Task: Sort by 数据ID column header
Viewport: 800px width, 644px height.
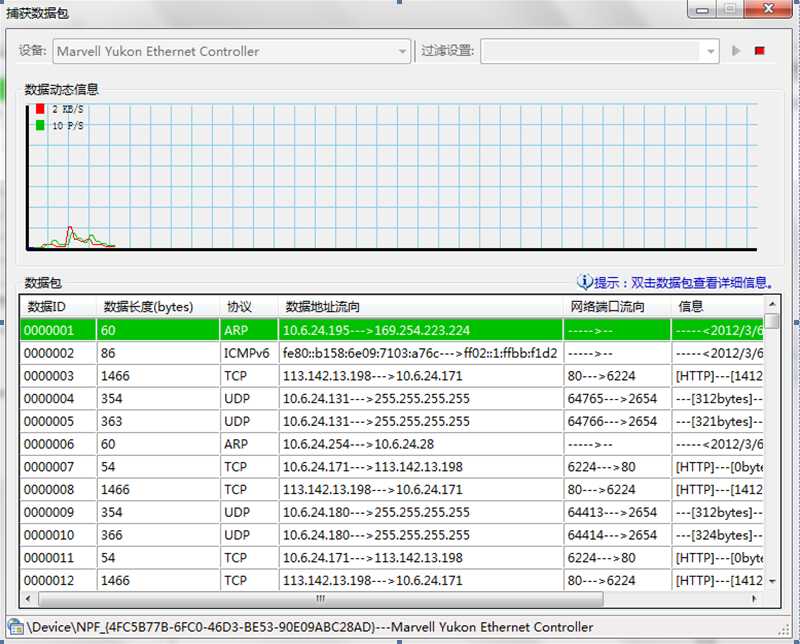Action: [x=58, y=307]
